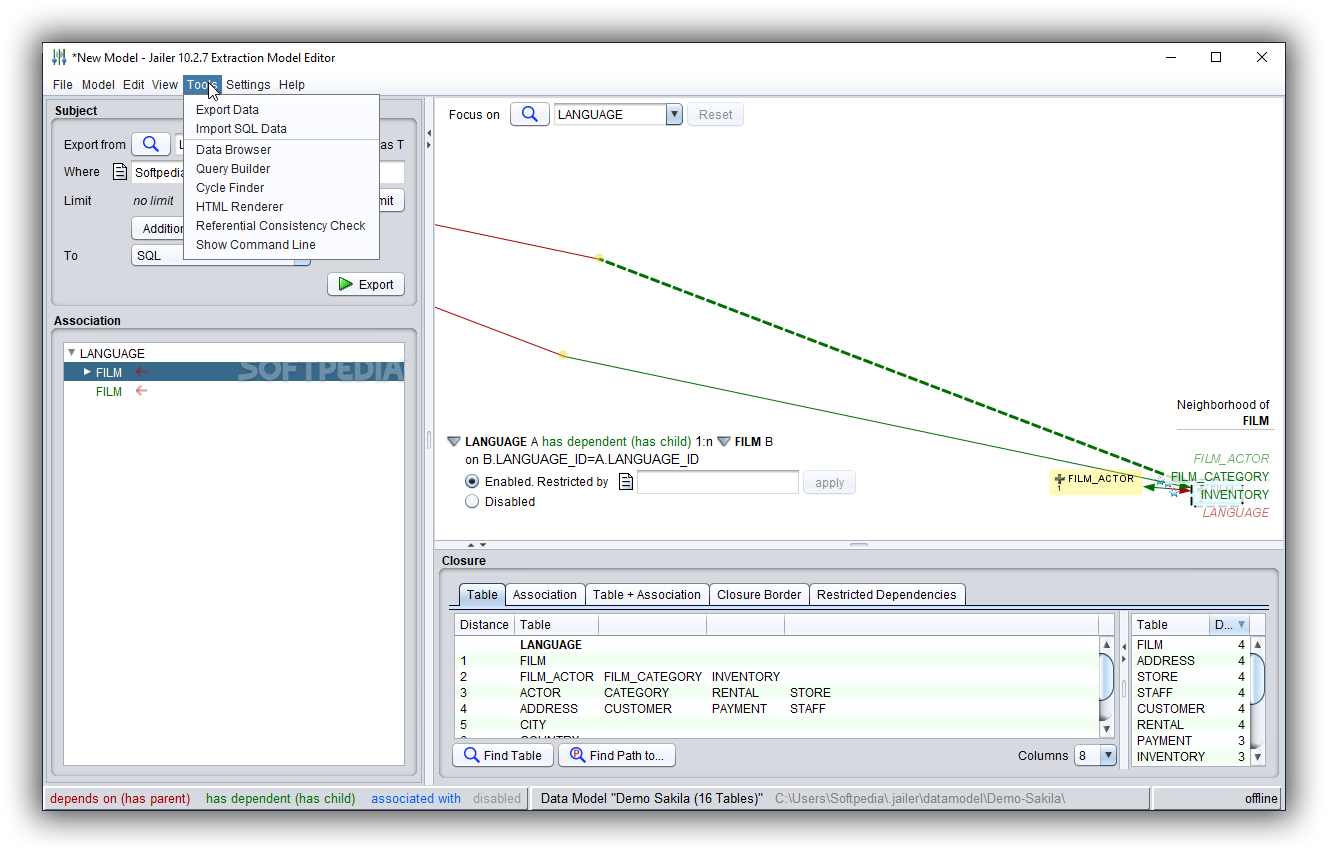Click INVENTORY in the neighborhood list
The height and width of the screenshot is (853, 1328).
(1235, 495)
